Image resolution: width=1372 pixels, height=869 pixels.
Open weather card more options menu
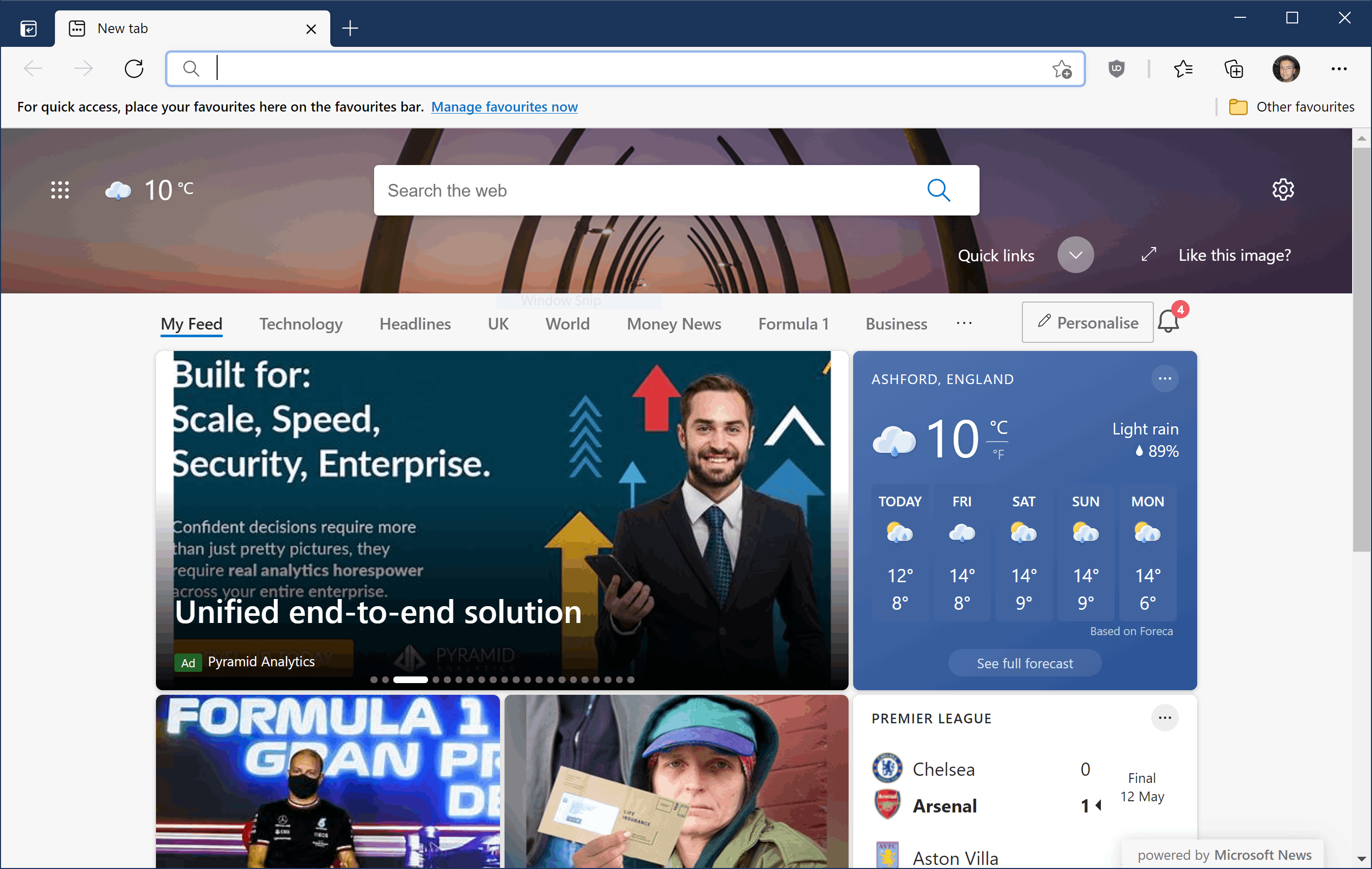(1165, 378)
